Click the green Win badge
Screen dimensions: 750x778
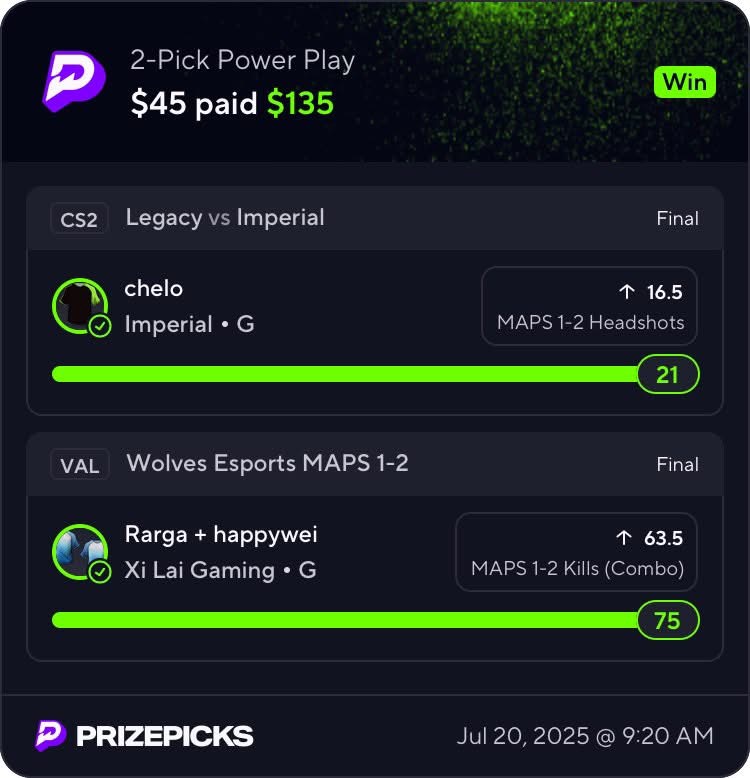[x=685, y=82]
